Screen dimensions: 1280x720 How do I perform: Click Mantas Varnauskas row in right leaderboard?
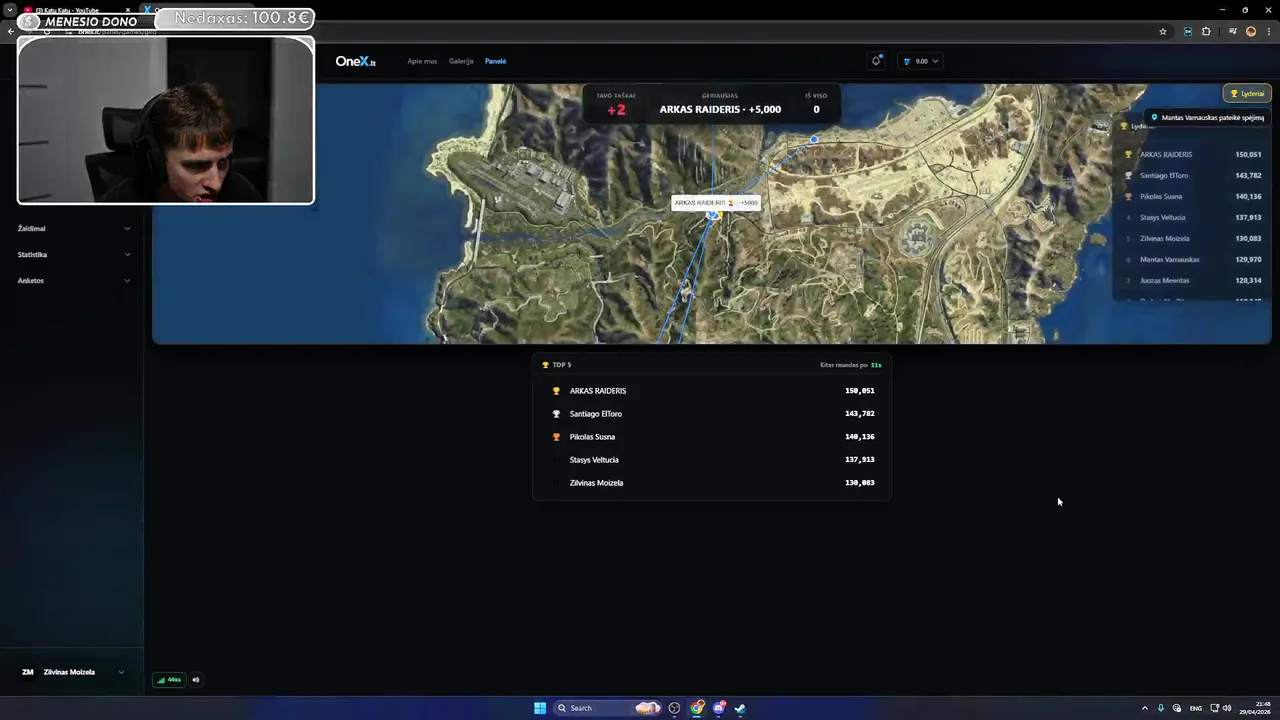pos(1192,259)
